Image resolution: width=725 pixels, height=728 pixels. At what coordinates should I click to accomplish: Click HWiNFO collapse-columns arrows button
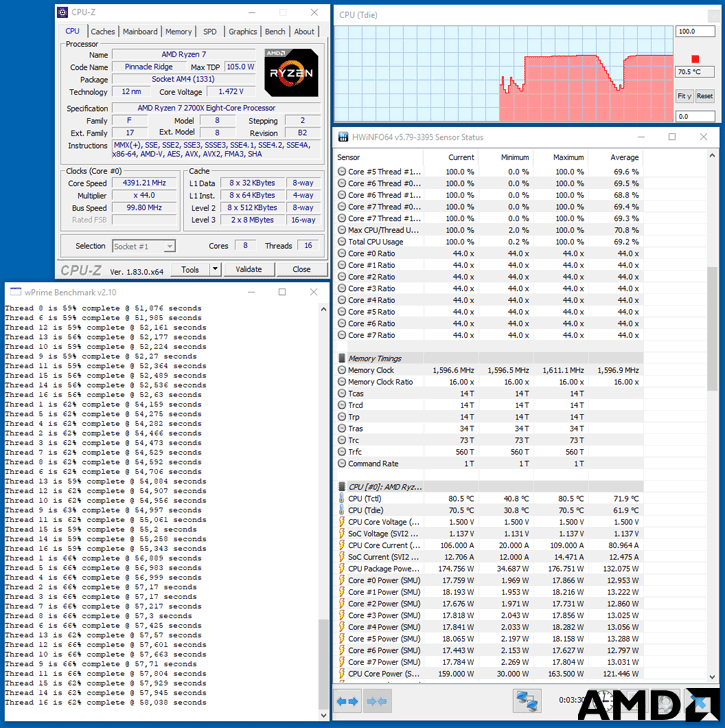coord(376,701)
